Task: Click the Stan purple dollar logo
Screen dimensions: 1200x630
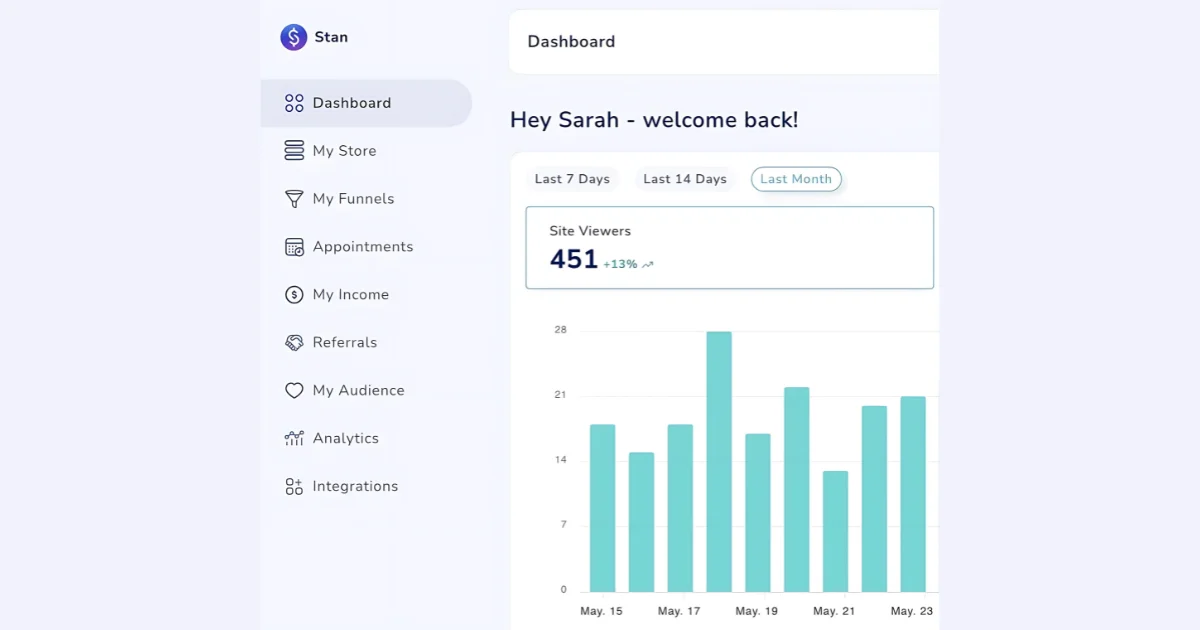Action: (x=293, y=38)
